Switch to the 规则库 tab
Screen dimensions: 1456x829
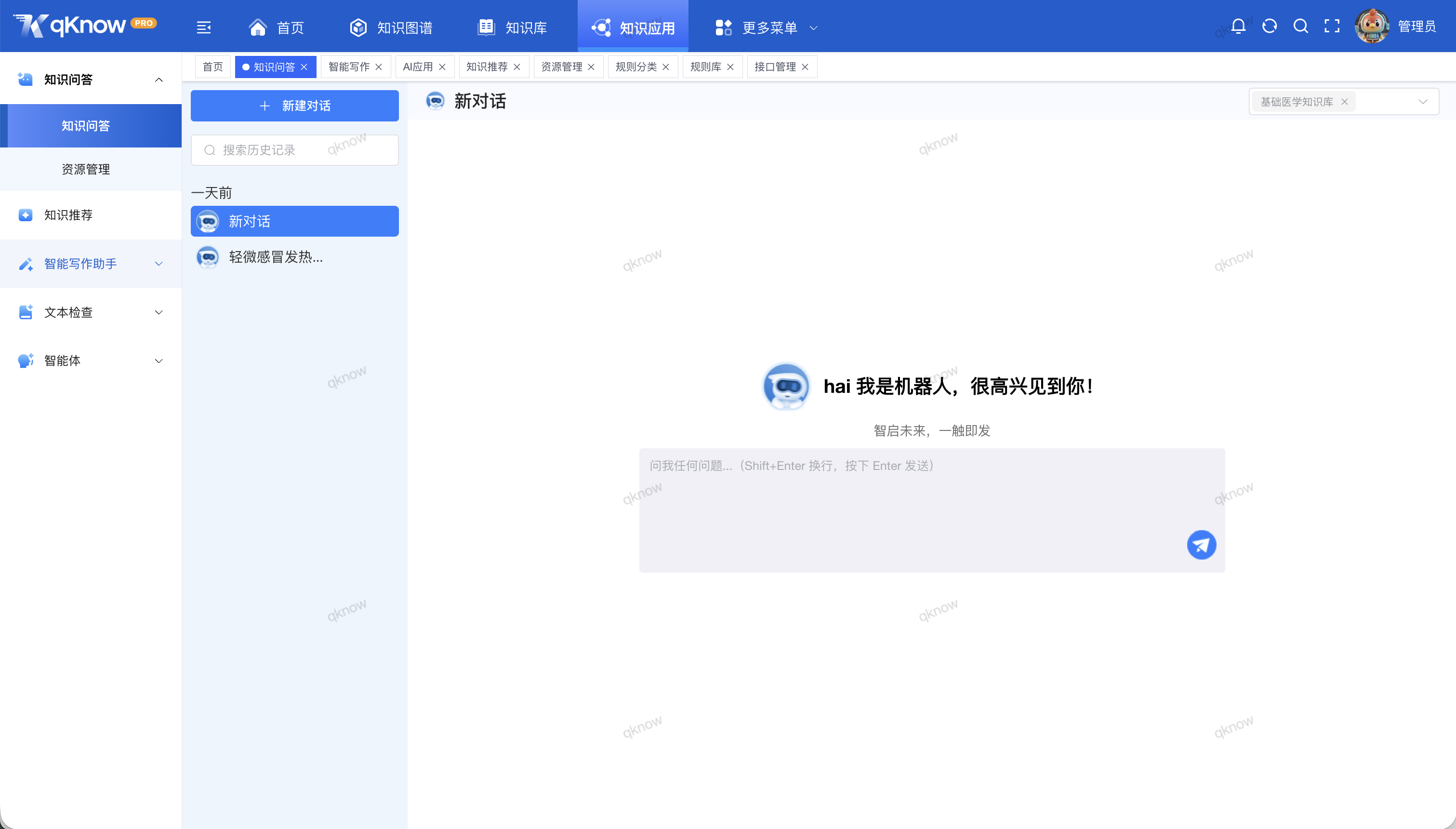tap(705, 67)
